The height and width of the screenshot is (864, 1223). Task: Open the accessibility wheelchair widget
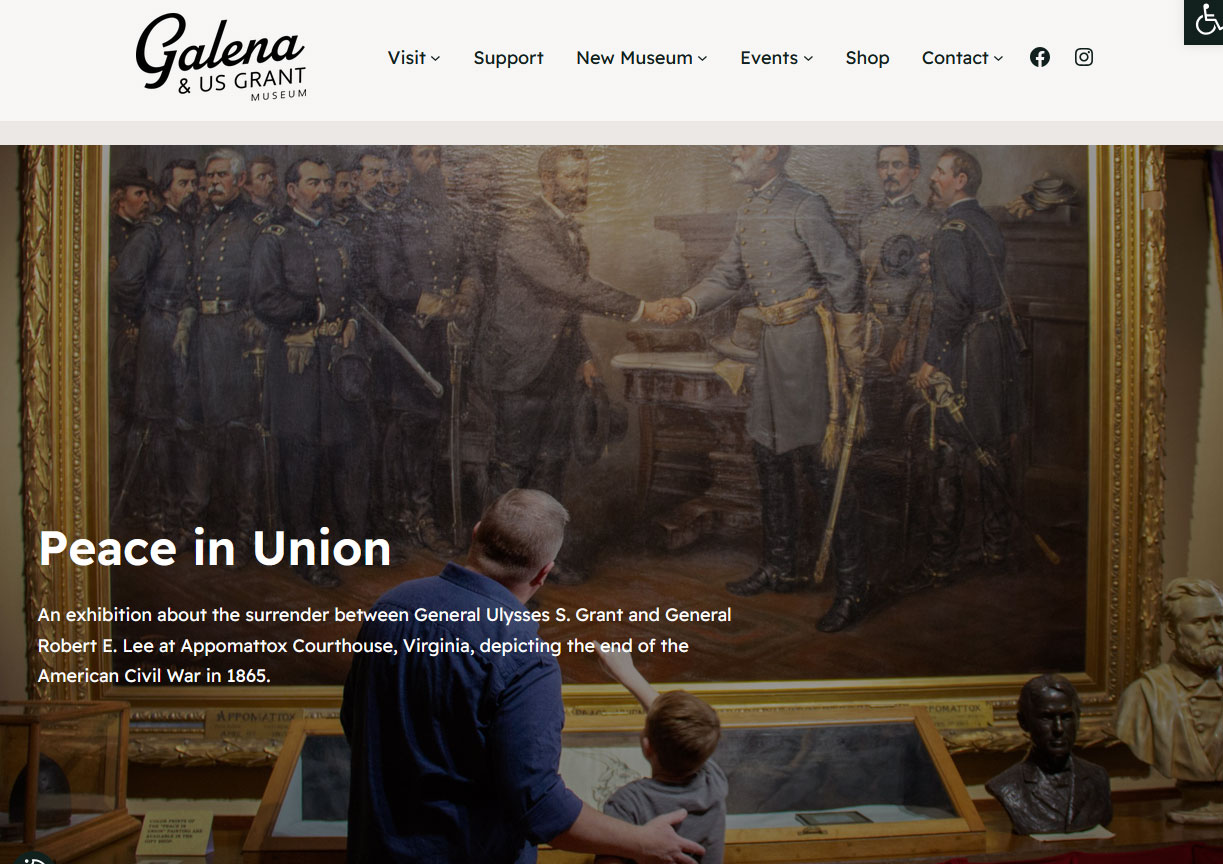[1206, 20]
